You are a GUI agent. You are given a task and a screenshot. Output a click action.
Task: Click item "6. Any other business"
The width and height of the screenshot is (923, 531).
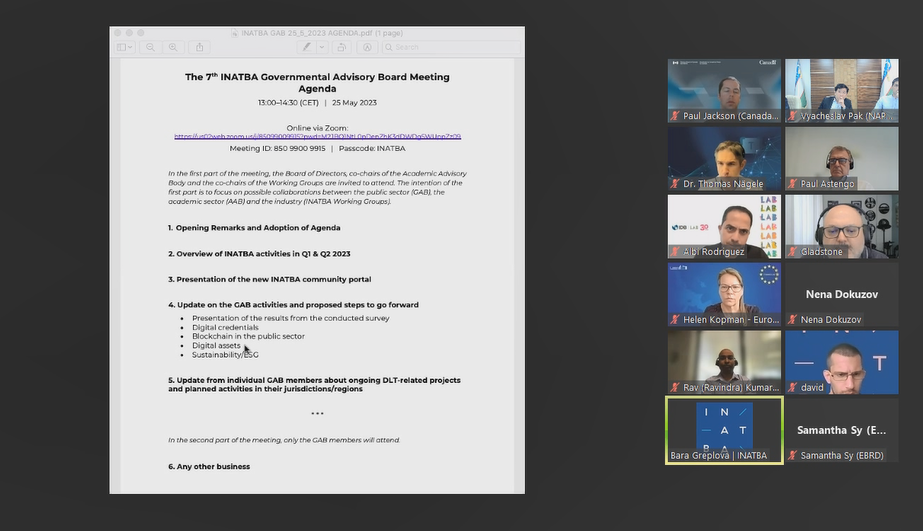(x=209, y=466)
